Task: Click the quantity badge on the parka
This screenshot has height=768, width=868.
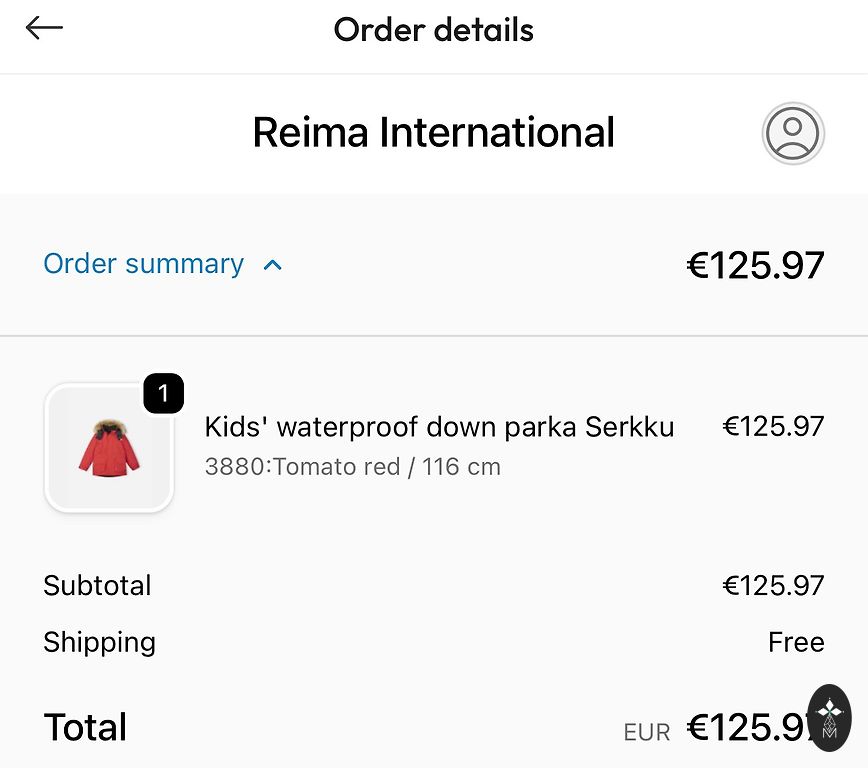Action: click(x=163, y=393)
